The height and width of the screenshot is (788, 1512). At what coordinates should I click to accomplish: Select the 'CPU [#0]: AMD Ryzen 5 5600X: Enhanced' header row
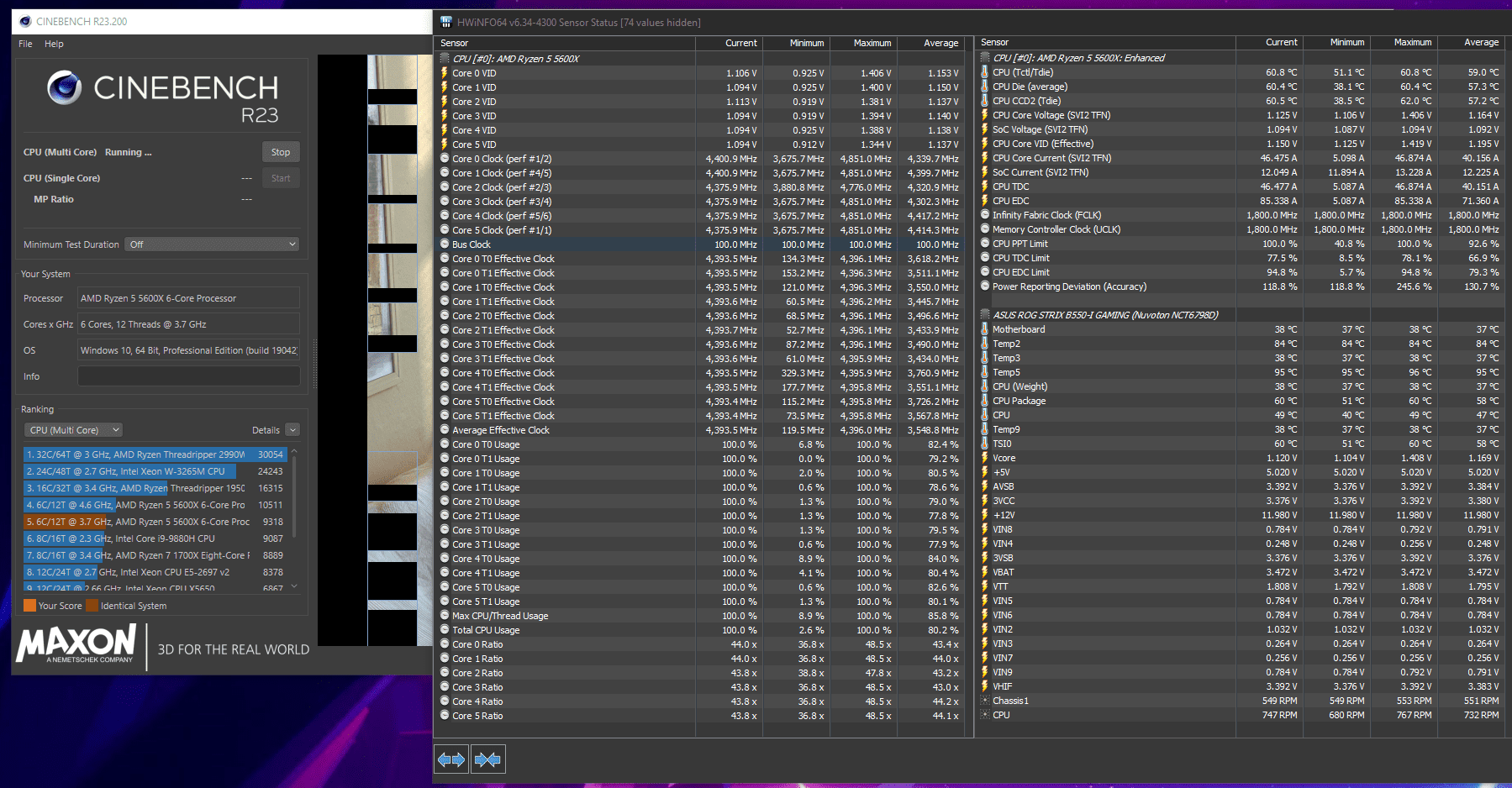tap(1241, 58)
